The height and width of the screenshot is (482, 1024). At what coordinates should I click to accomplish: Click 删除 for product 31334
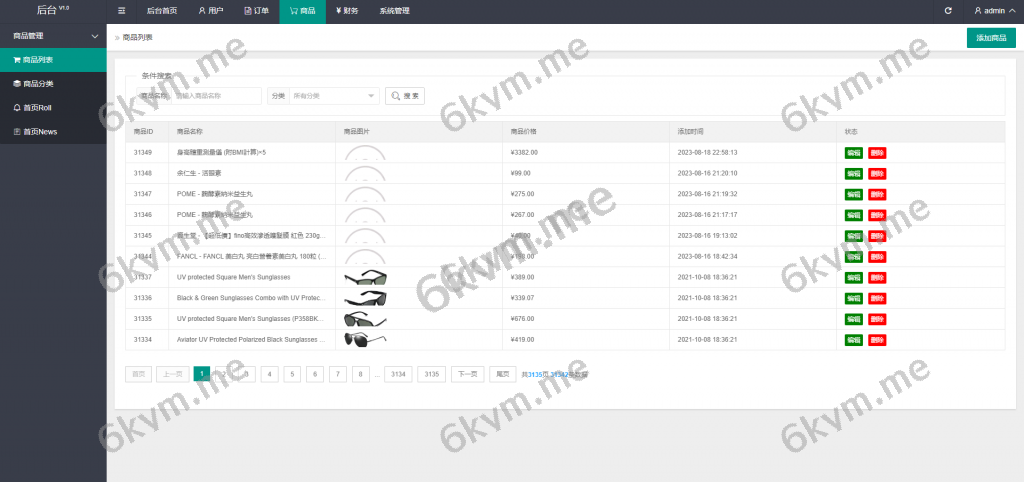click(x=877, y=340)
